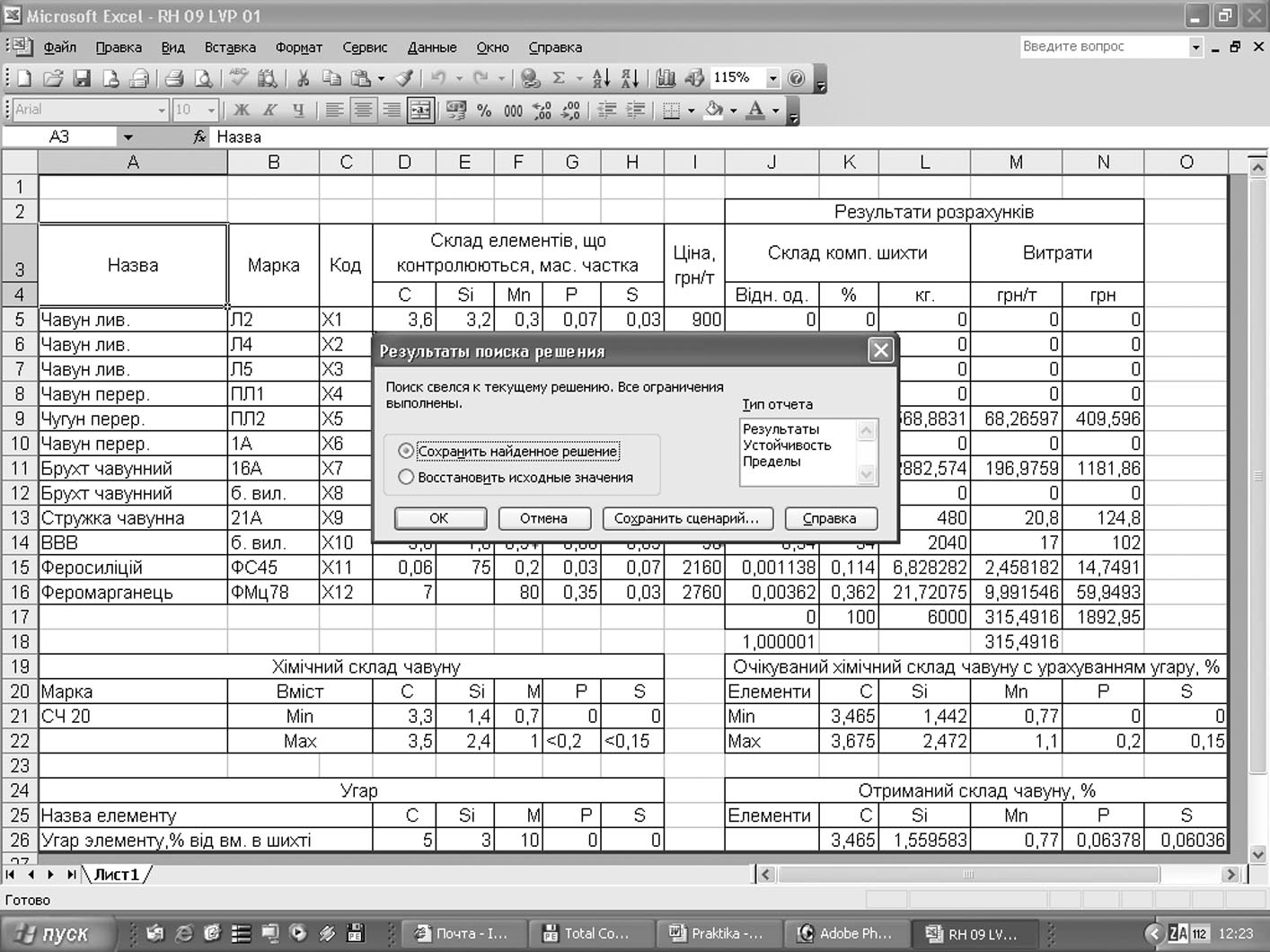The width and height of the screenshot is (1270, 952).
Task: Open the Paste options dropdown arrow
Action: tap(381, 79)
